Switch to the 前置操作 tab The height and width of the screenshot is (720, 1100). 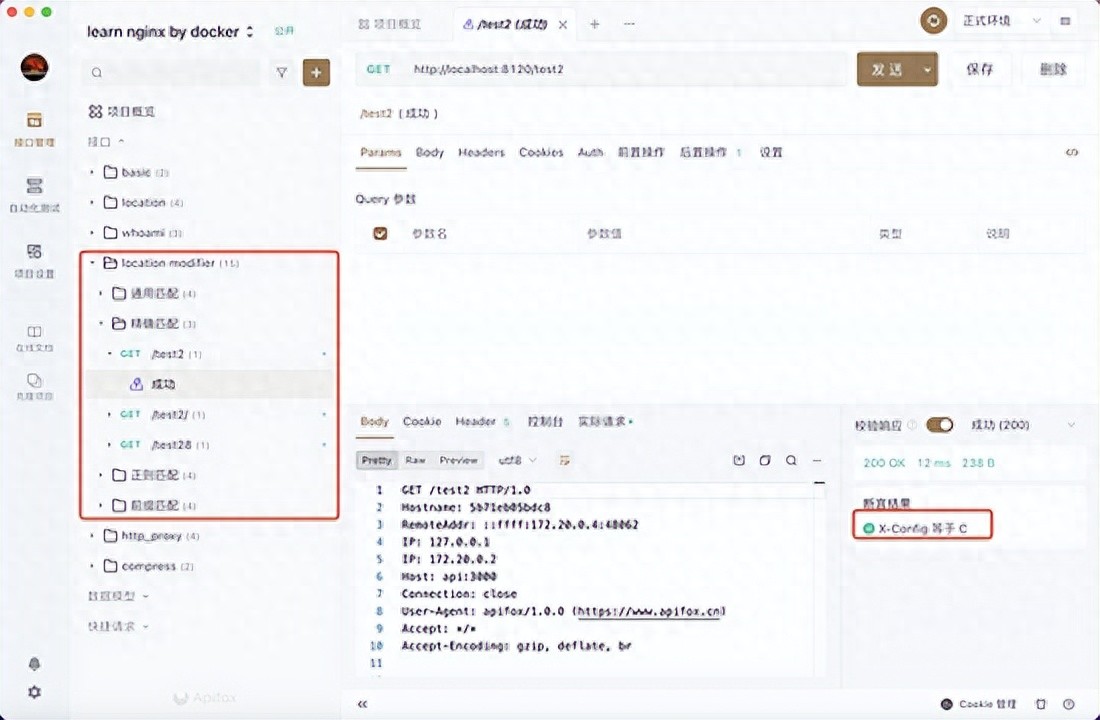click(640, 152)
